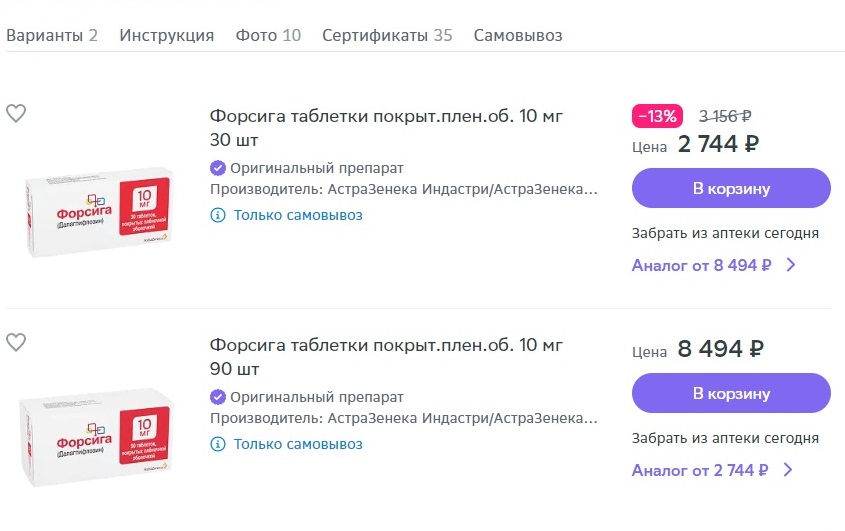Select the Самовывоз tab
This screenshot has width=845, height=531.
(x=518, y=36)
